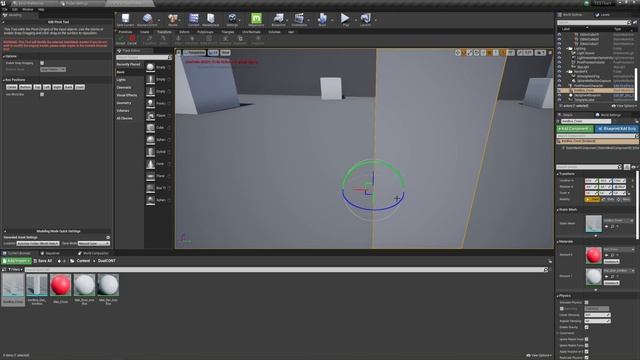
Task: Select the Geometry category in Place Actors
Action: [x=124, y=103]
